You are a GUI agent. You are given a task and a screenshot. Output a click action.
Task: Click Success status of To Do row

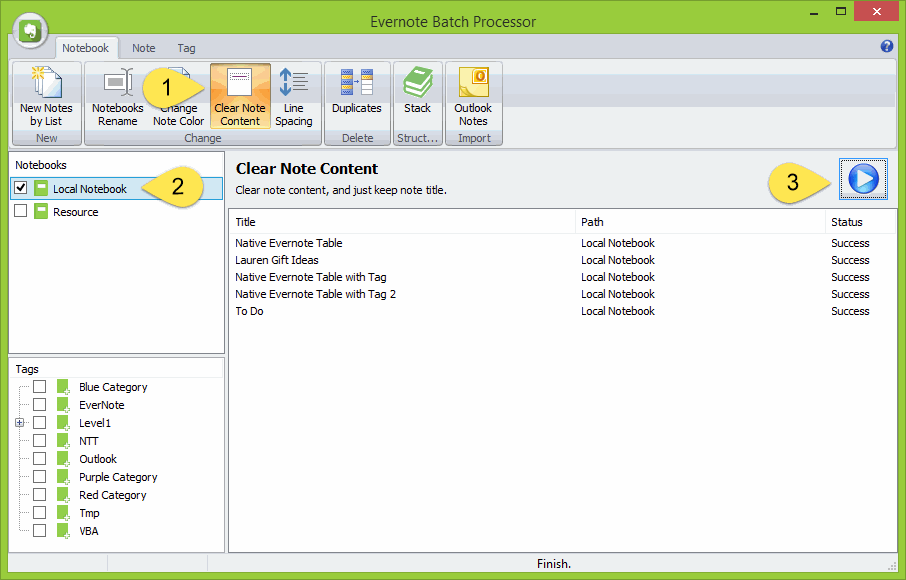coord(850,311)
